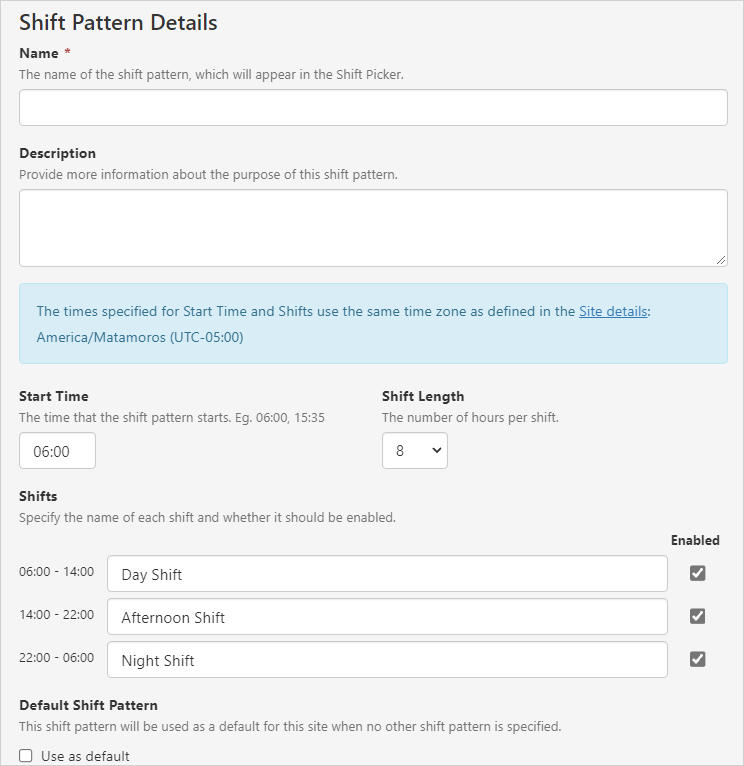Click the 22:00 - 06:00 time label

56,658
